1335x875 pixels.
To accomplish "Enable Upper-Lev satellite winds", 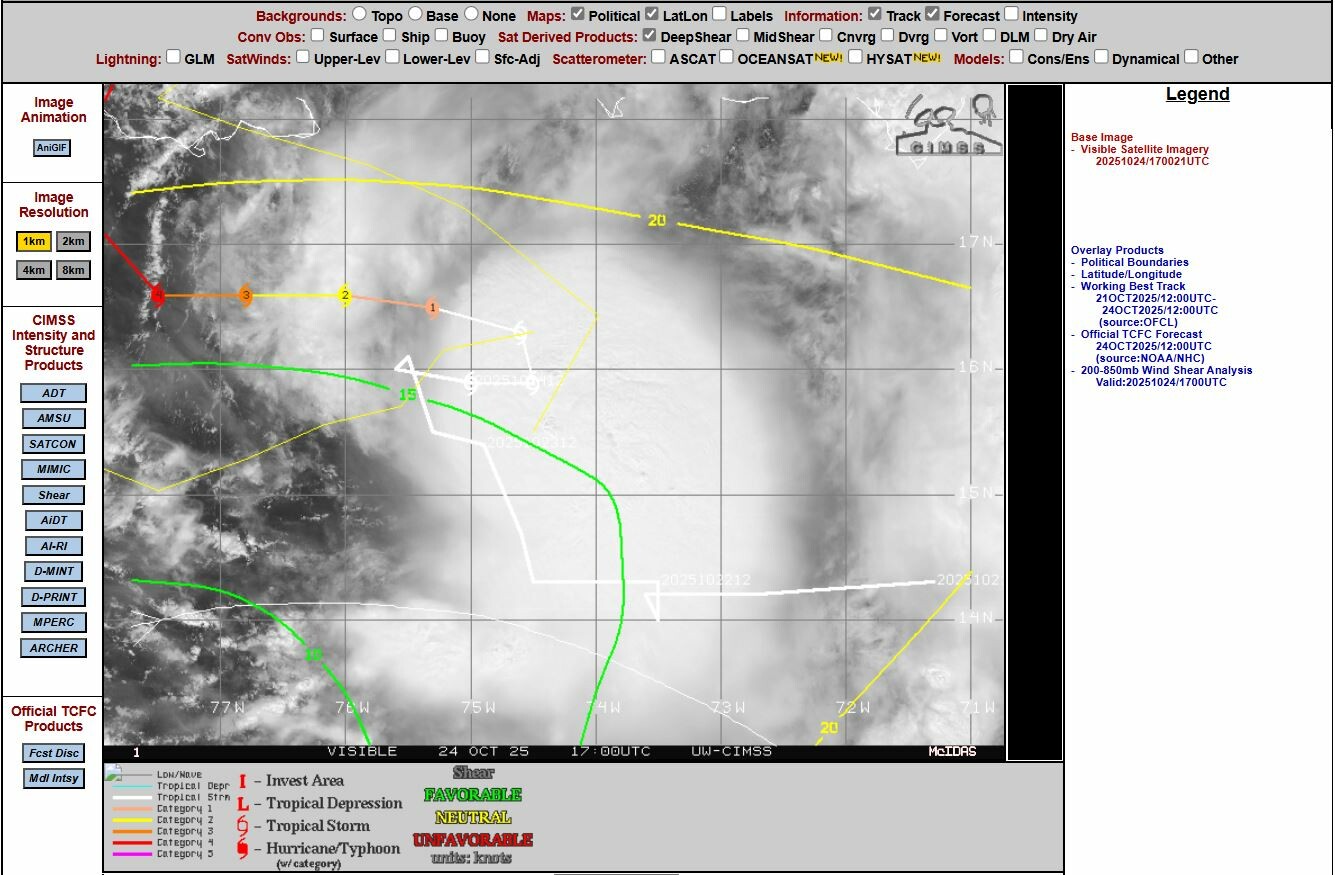I will click(303, 57).
